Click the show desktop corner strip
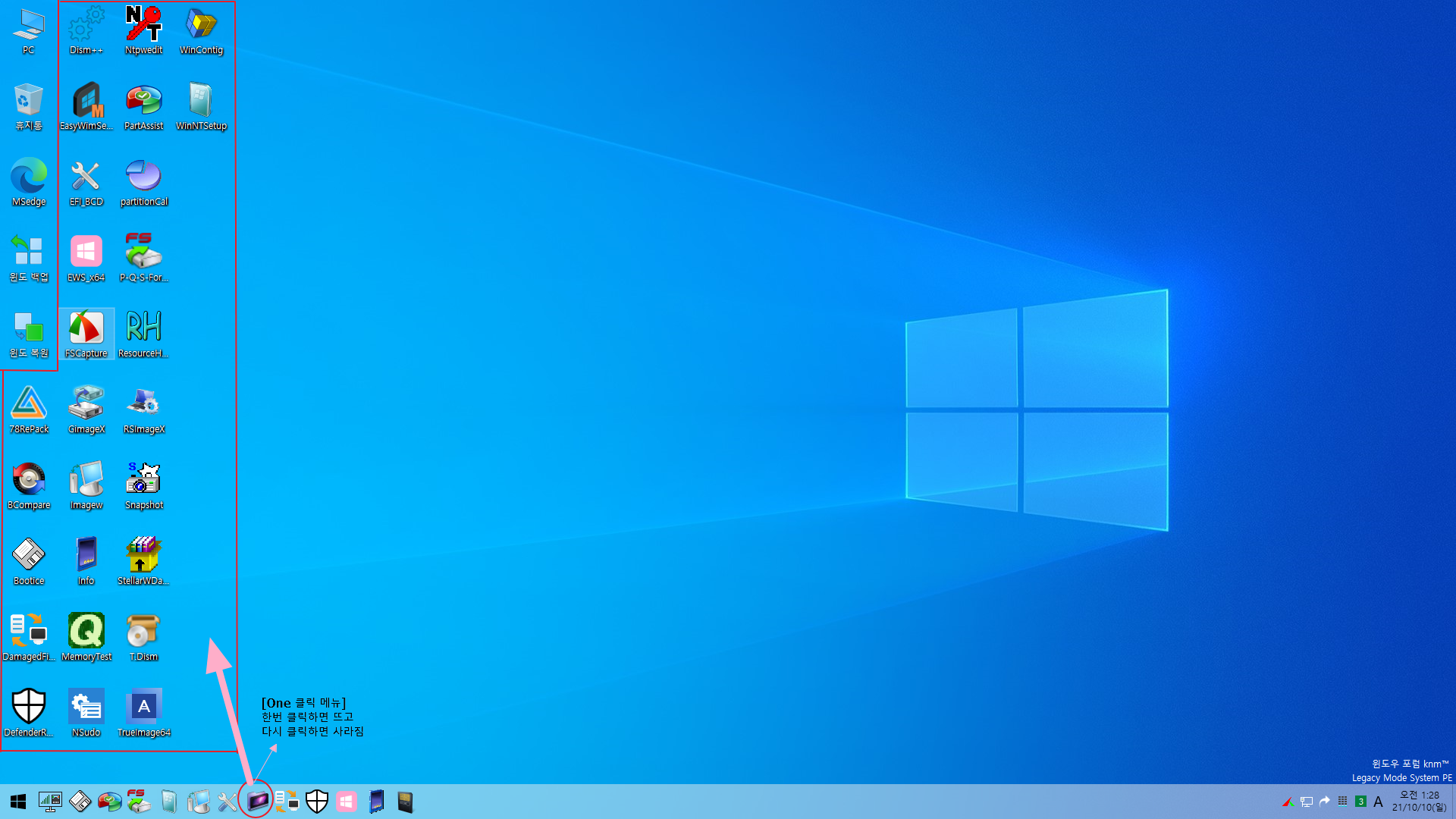 (x=1453, y=802)
